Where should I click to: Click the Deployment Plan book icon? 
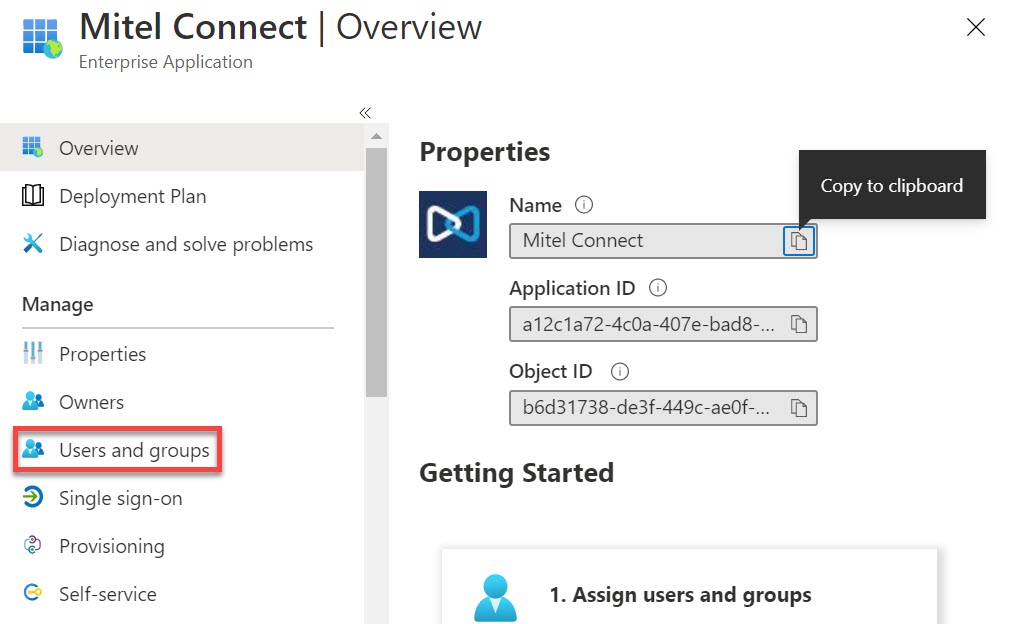coord(33,195)
